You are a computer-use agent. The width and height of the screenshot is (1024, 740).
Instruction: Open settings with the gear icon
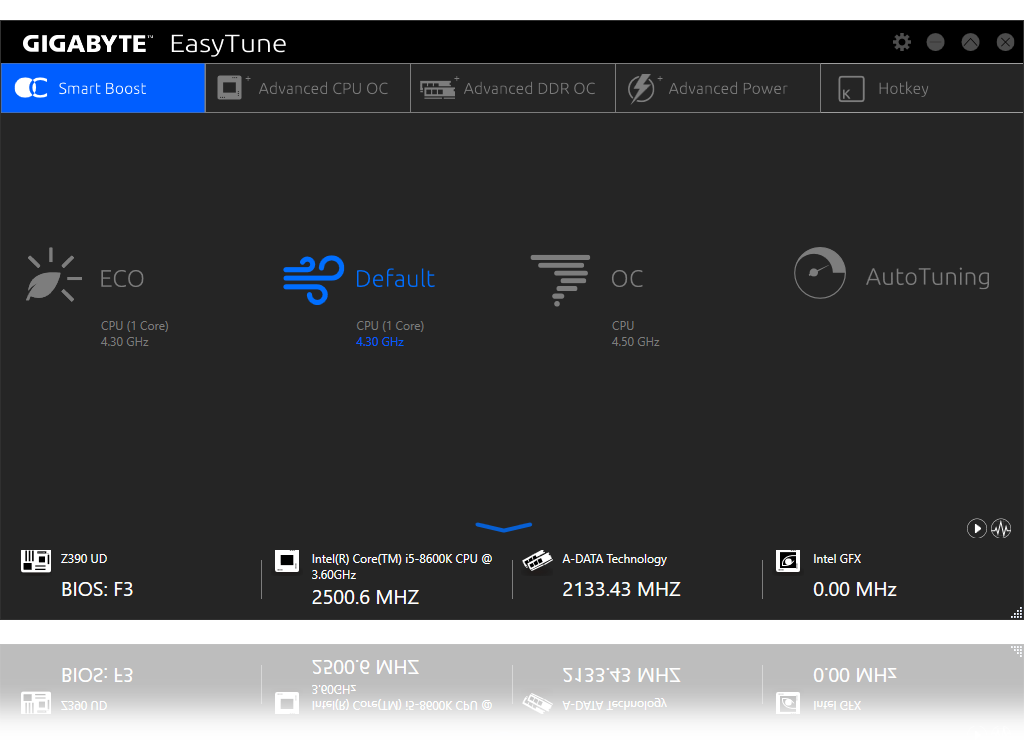pyautogui.click(x=902, y=42)
